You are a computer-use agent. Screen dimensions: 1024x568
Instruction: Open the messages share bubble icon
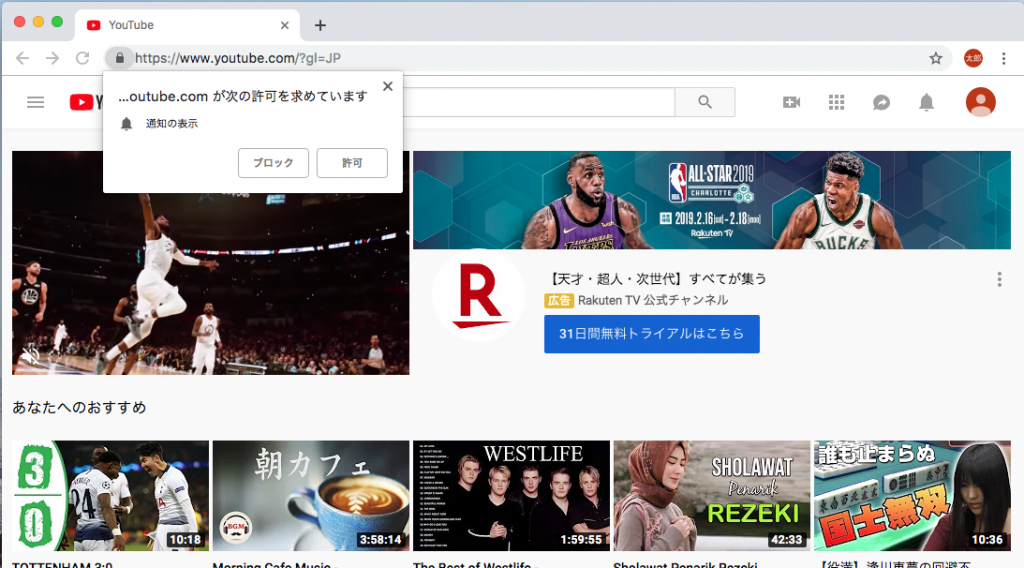click(x=882, y=103)
